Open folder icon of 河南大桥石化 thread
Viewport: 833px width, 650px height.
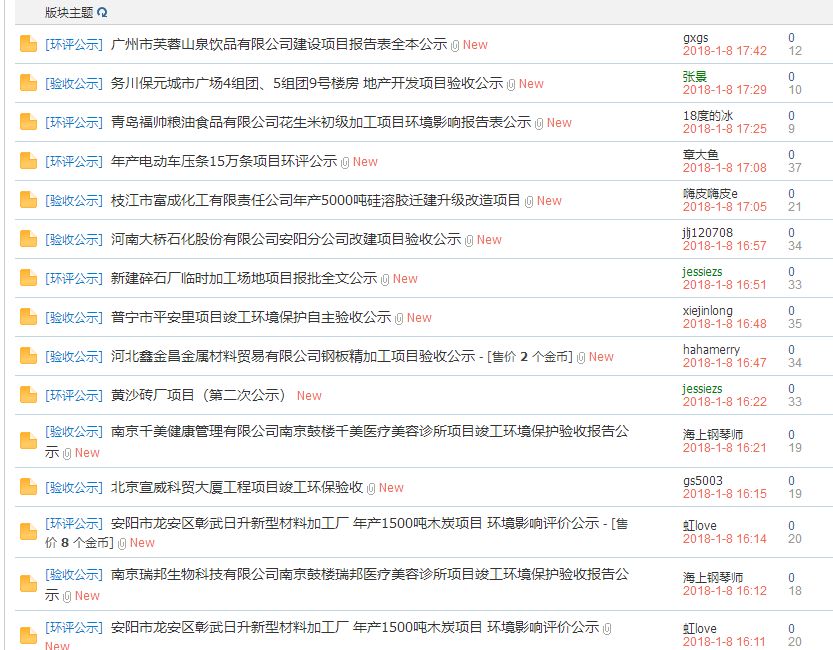(x=28, y=239)
